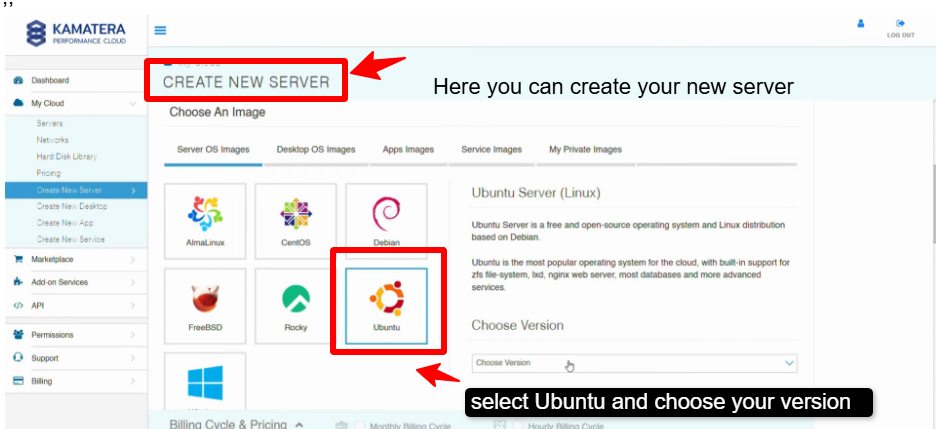Go to Dashboard in sidebar
The height and width of the screenshot is (429, 936).
50,80
